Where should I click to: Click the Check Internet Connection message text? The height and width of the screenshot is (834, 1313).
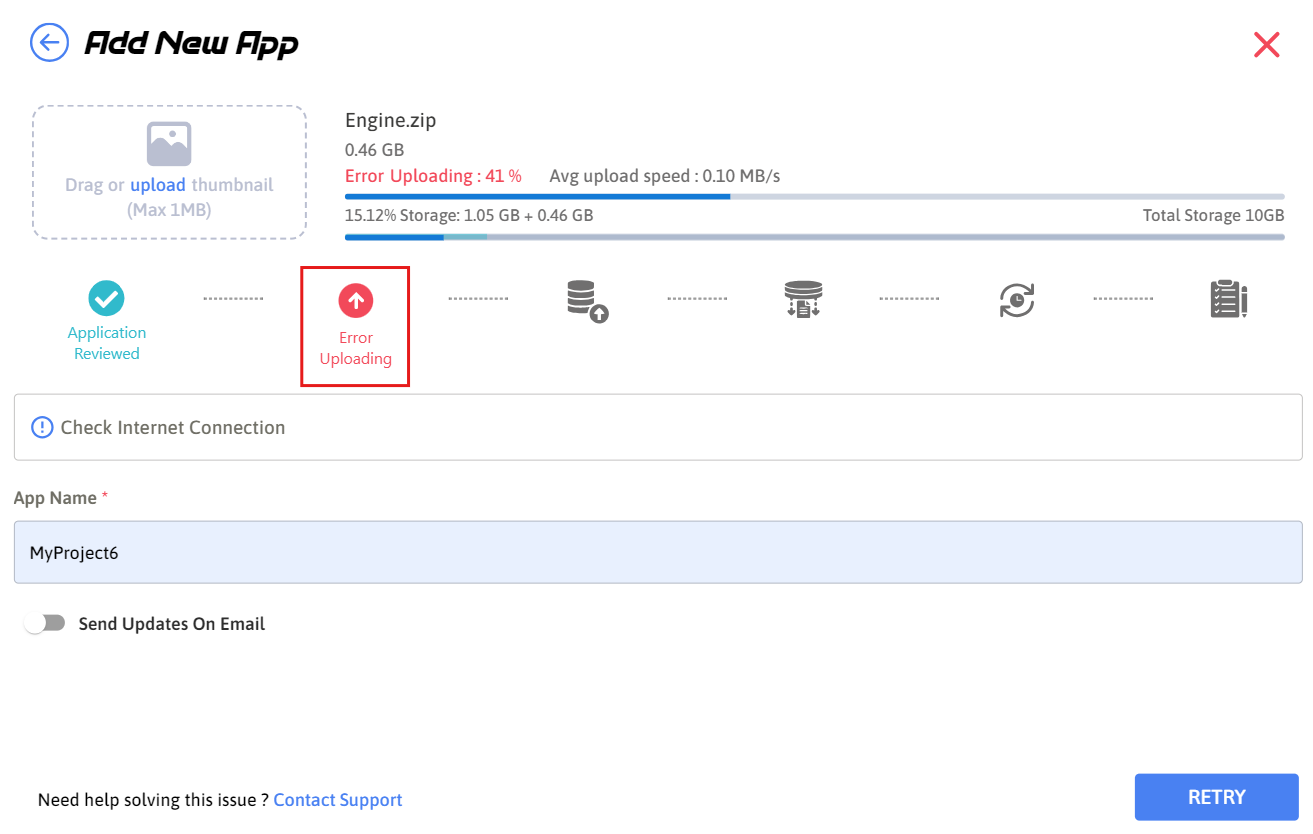(173, 428)
